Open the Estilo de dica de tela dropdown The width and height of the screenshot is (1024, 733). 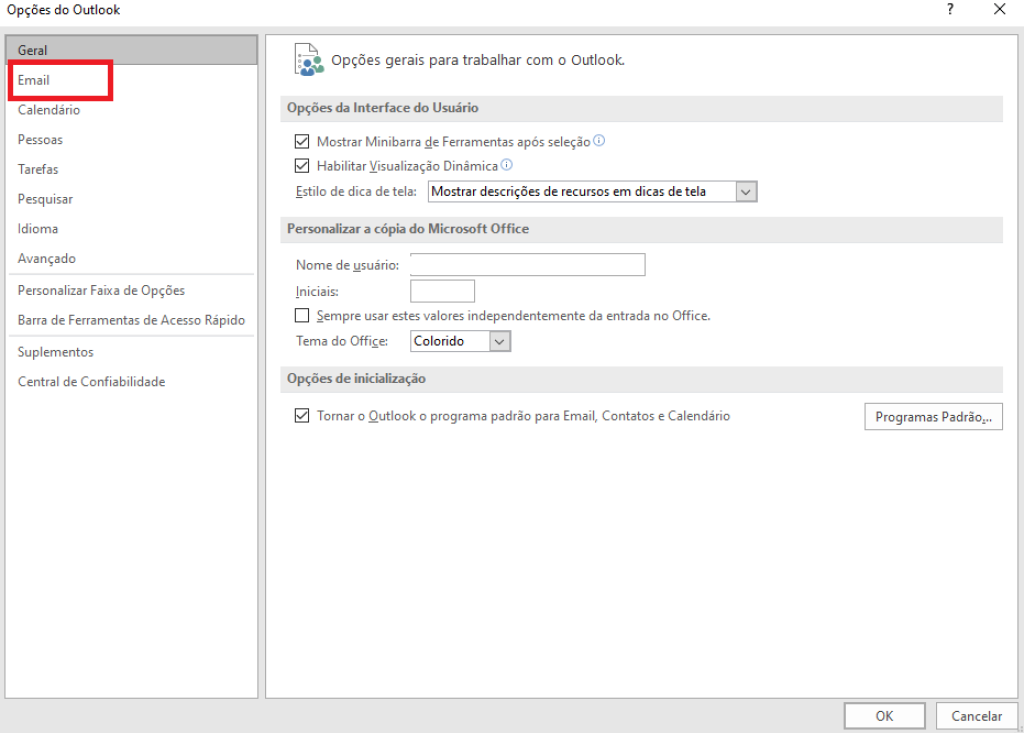pos(592,191)
